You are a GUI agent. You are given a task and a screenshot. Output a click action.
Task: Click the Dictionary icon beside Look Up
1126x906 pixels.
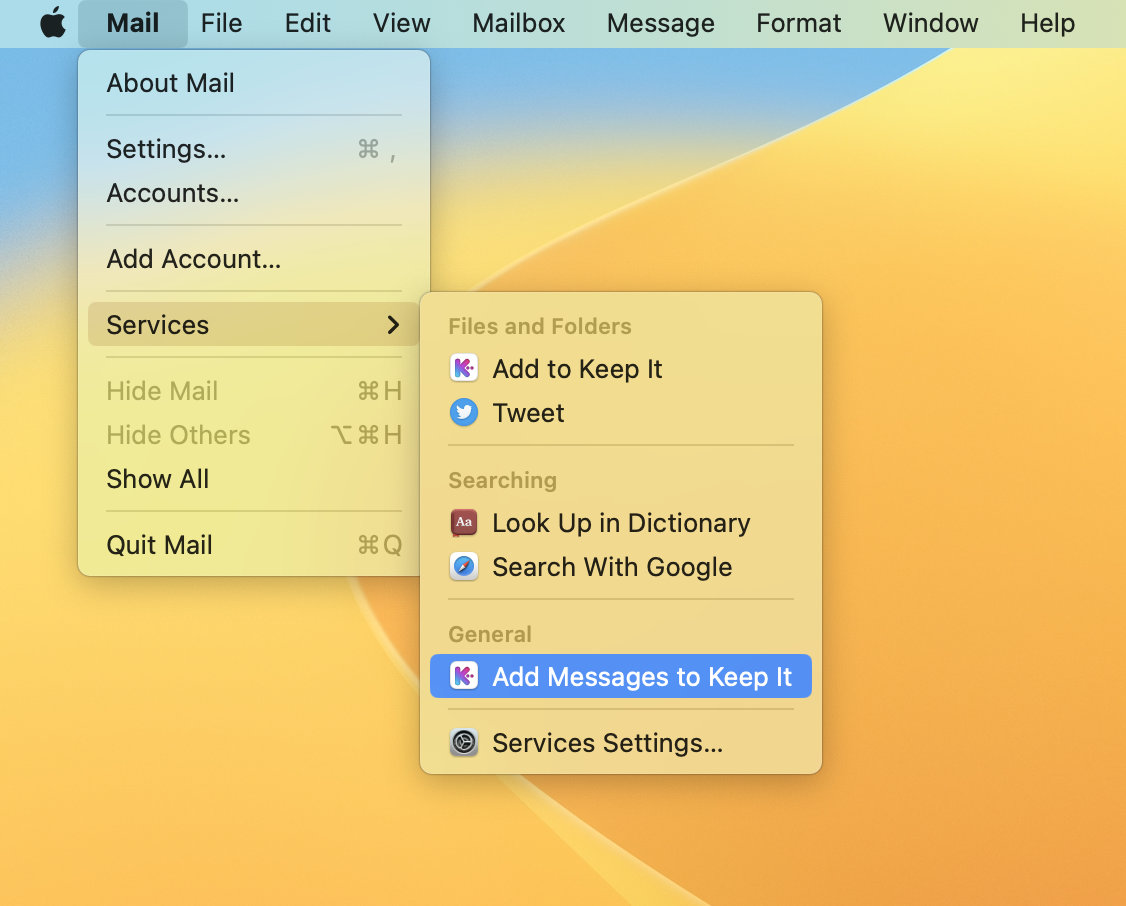pos(464,523)
